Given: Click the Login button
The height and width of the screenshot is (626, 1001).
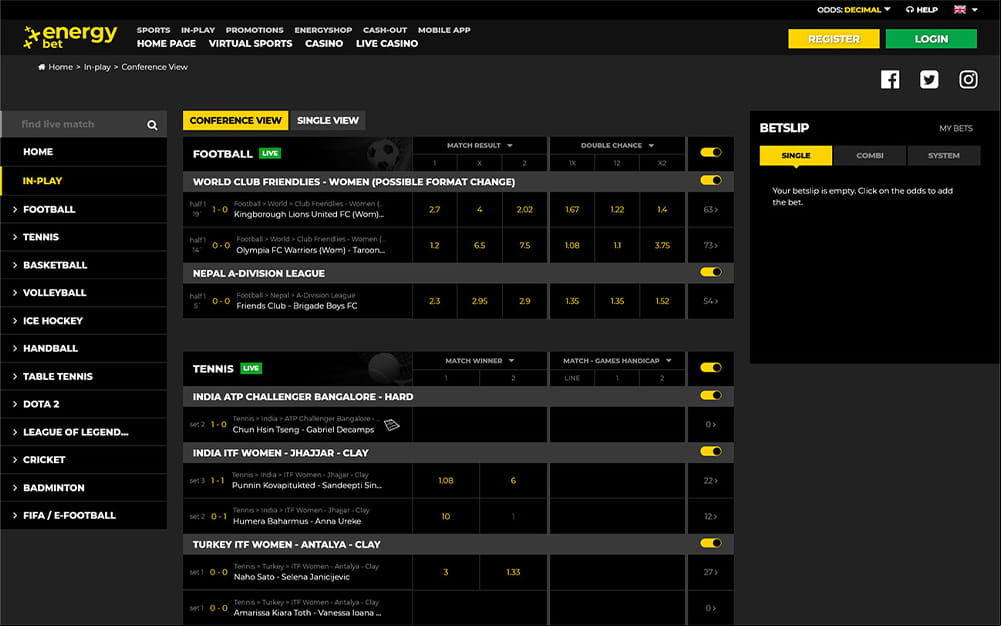Looking at the screenshot, I should pyautogui.click(x=931, y=39).
